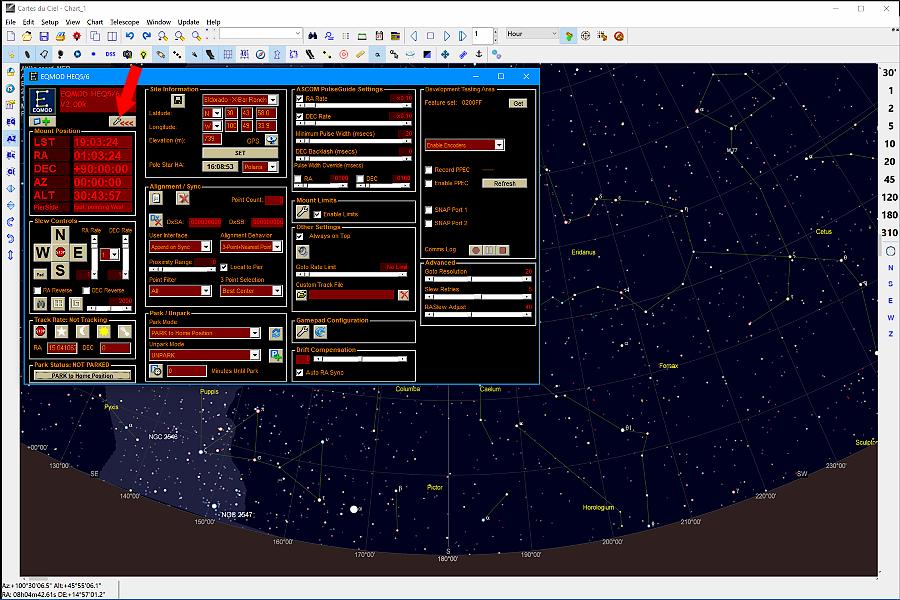Viewport: 900px width, 600px height.
Task: Click the Gamepad Configuration wrench icon
Action: click(302, 331)
